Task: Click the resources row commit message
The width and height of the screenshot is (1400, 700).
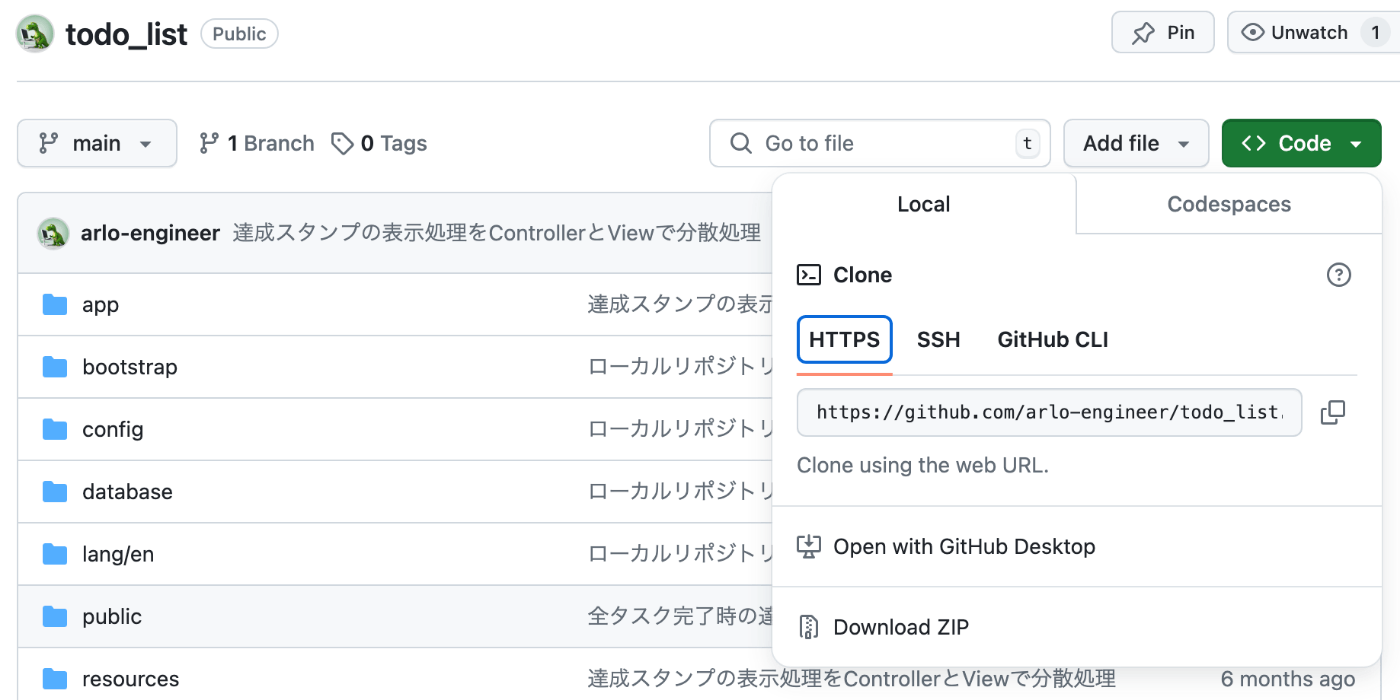Action: pyautogui.click(x=852, y=679)
